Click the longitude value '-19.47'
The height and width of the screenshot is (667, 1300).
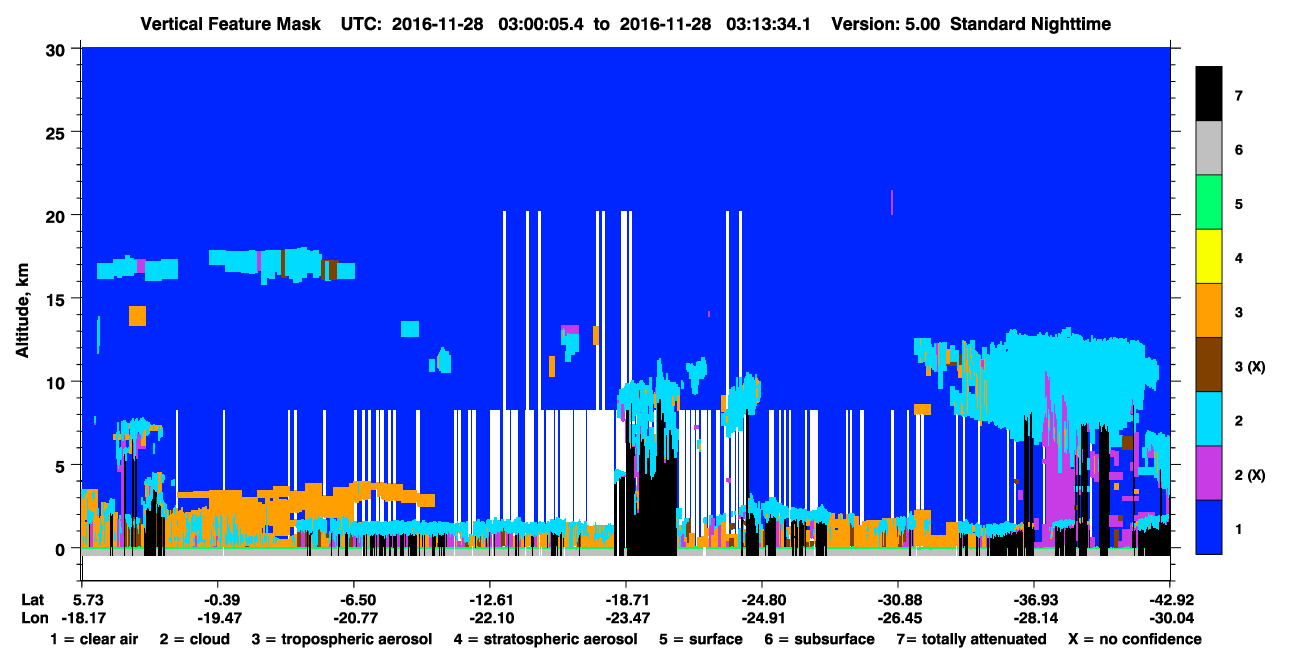(x=217, y=617)
